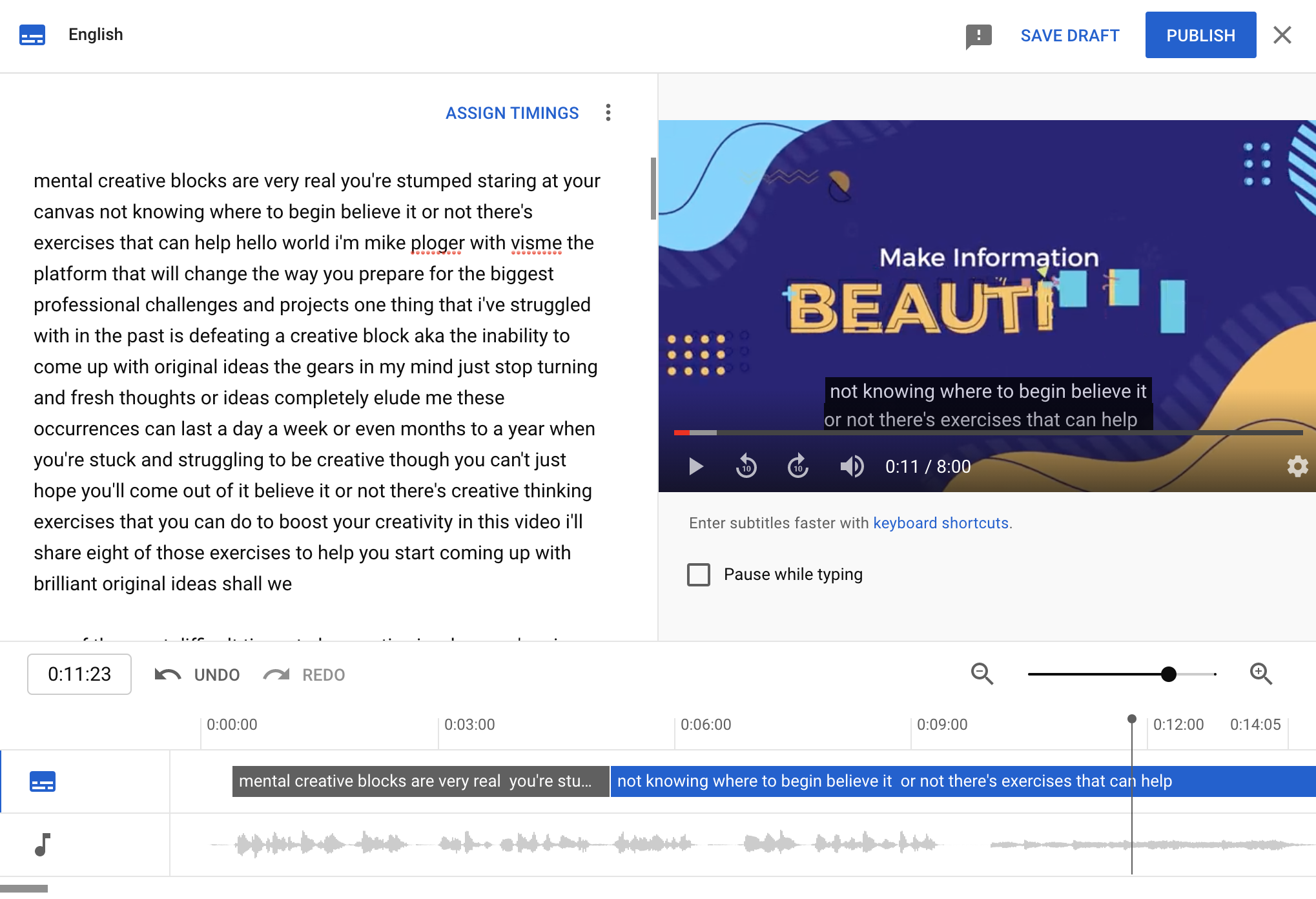Click the PUBLISH button
The height and width of the screenshot is (899, 1316).
tap(1200, 35)
